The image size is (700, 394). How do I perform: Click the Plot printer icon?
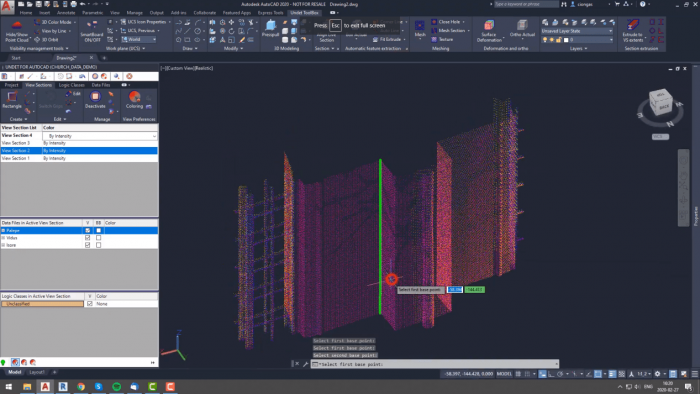coord(74,4)
